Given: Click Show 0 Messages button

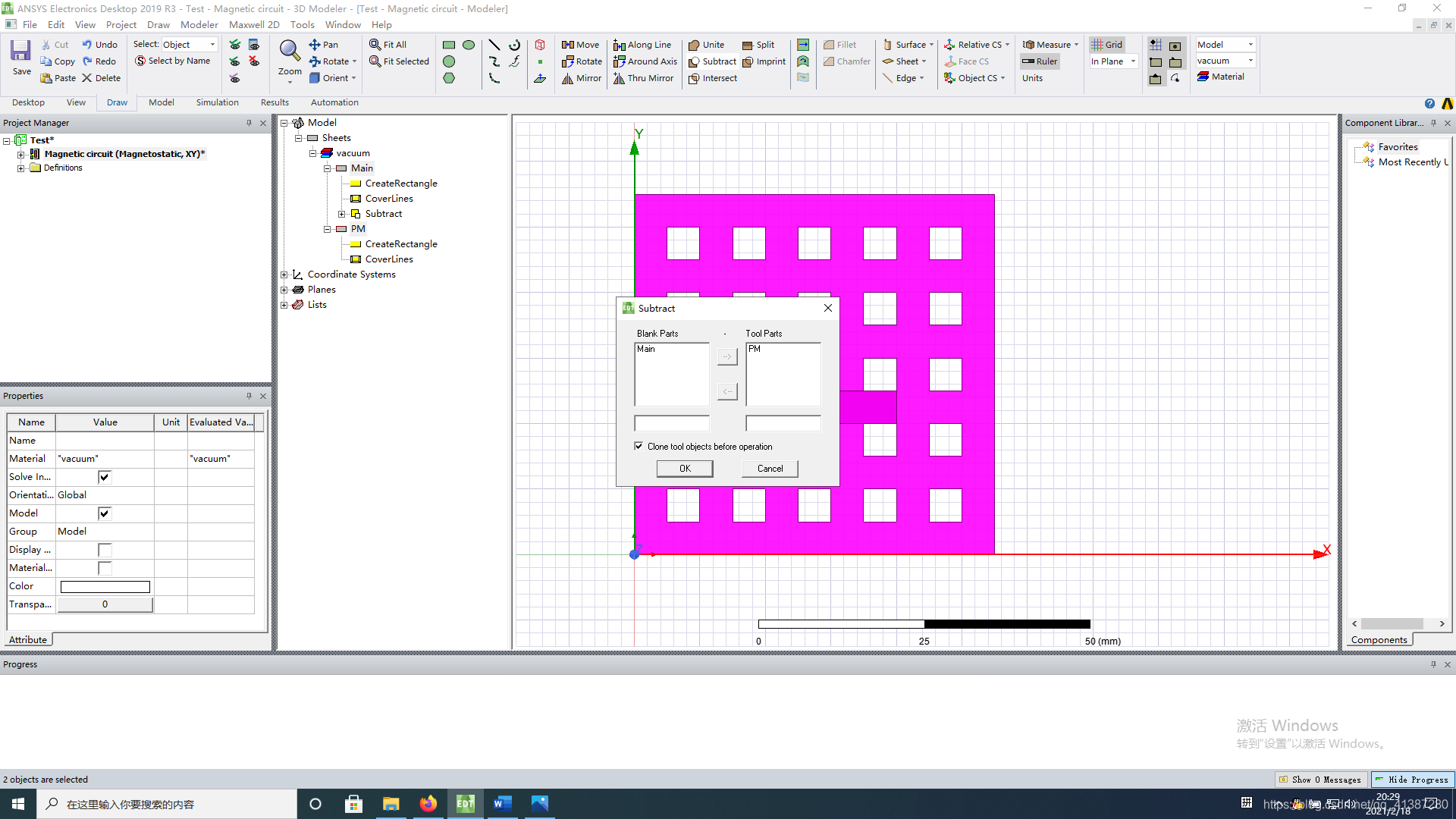Looking at the screenshot, I should click(x=1320, y=780).
